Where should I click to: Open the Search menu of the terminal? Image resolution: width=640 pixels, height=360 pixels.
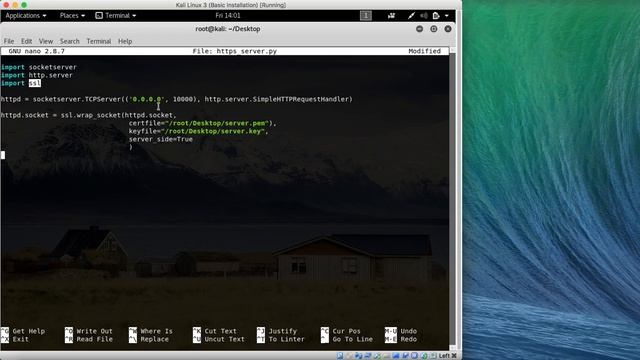click(x=69, y=41)
